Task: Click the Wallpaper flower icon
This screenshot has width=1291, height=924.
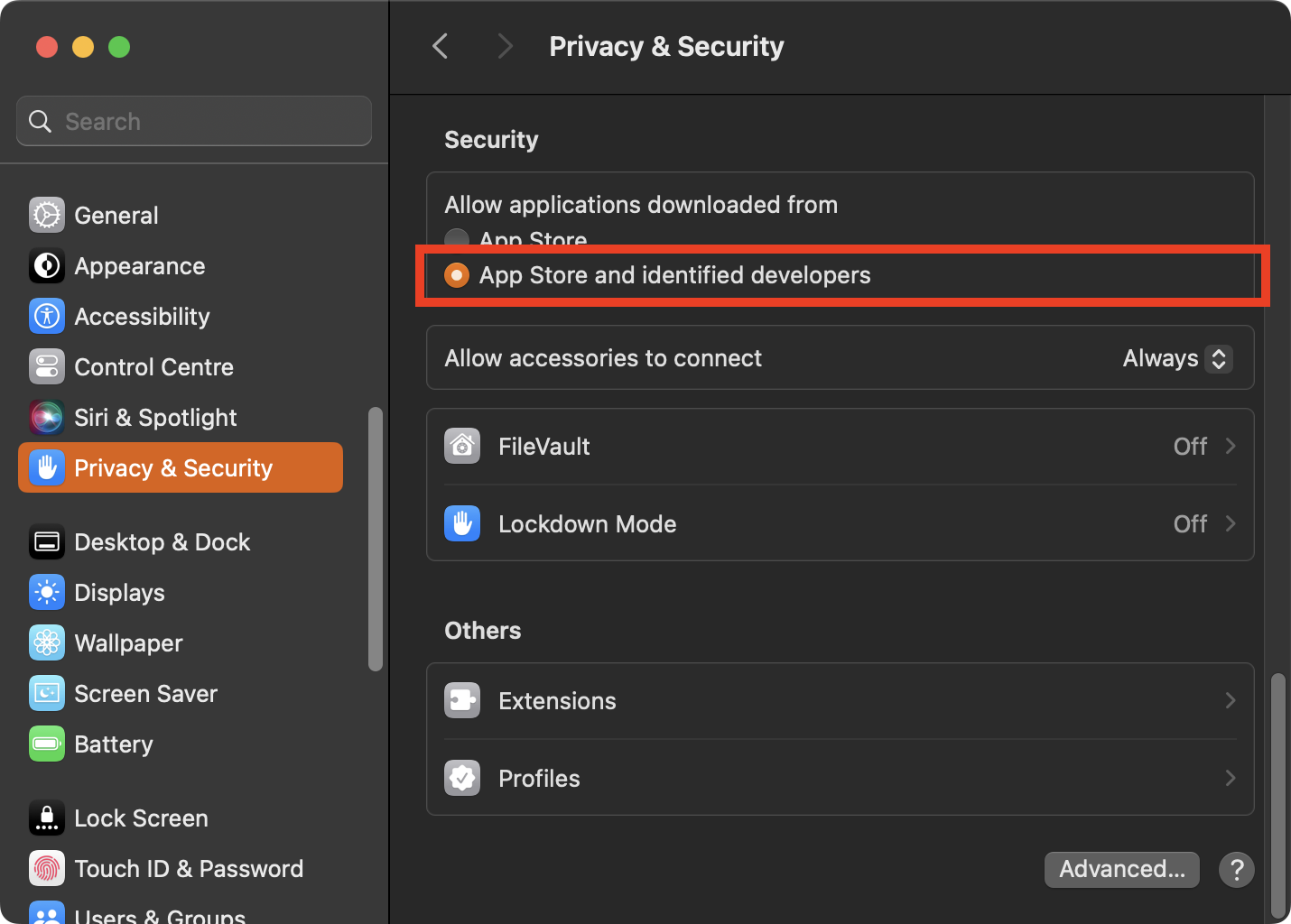Action: coord(47,642)
